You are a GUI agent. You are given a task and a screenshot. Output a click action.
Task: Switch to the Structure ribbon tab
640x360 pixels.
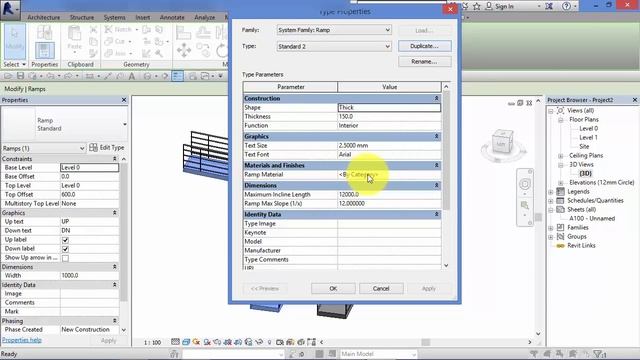pyautogui.click(x=82, y=18)
